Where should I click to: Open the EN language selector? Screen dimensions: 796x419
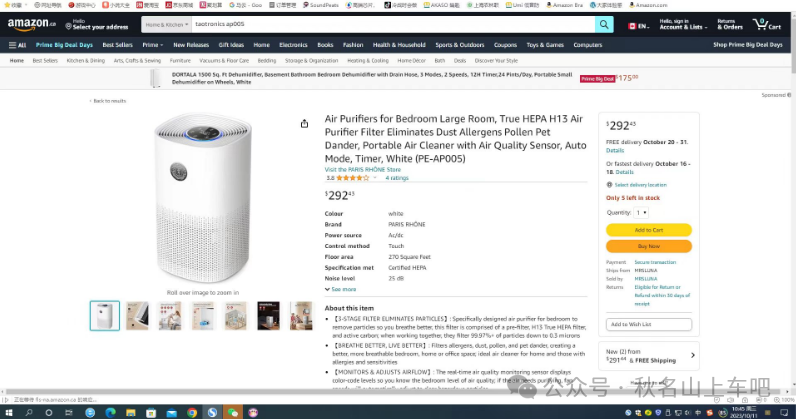(x=639, y=26)
